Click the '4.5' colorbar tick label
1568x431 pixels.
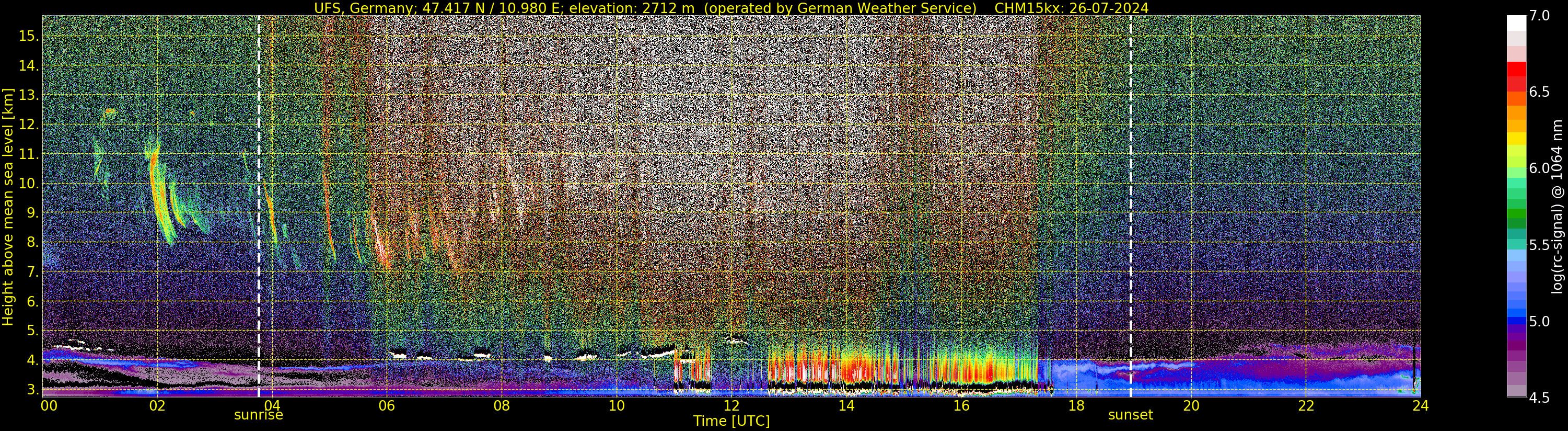(x=1539, y=398)
